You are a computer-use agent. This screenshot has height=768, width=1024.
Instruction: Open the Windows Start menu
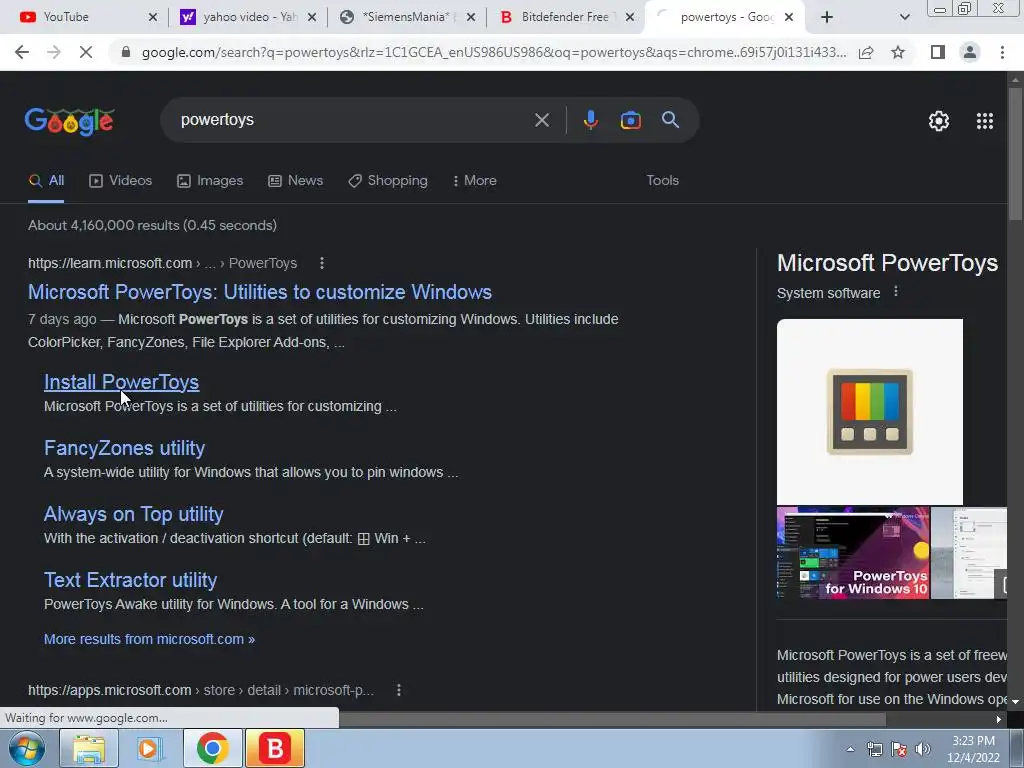(27, 748)
